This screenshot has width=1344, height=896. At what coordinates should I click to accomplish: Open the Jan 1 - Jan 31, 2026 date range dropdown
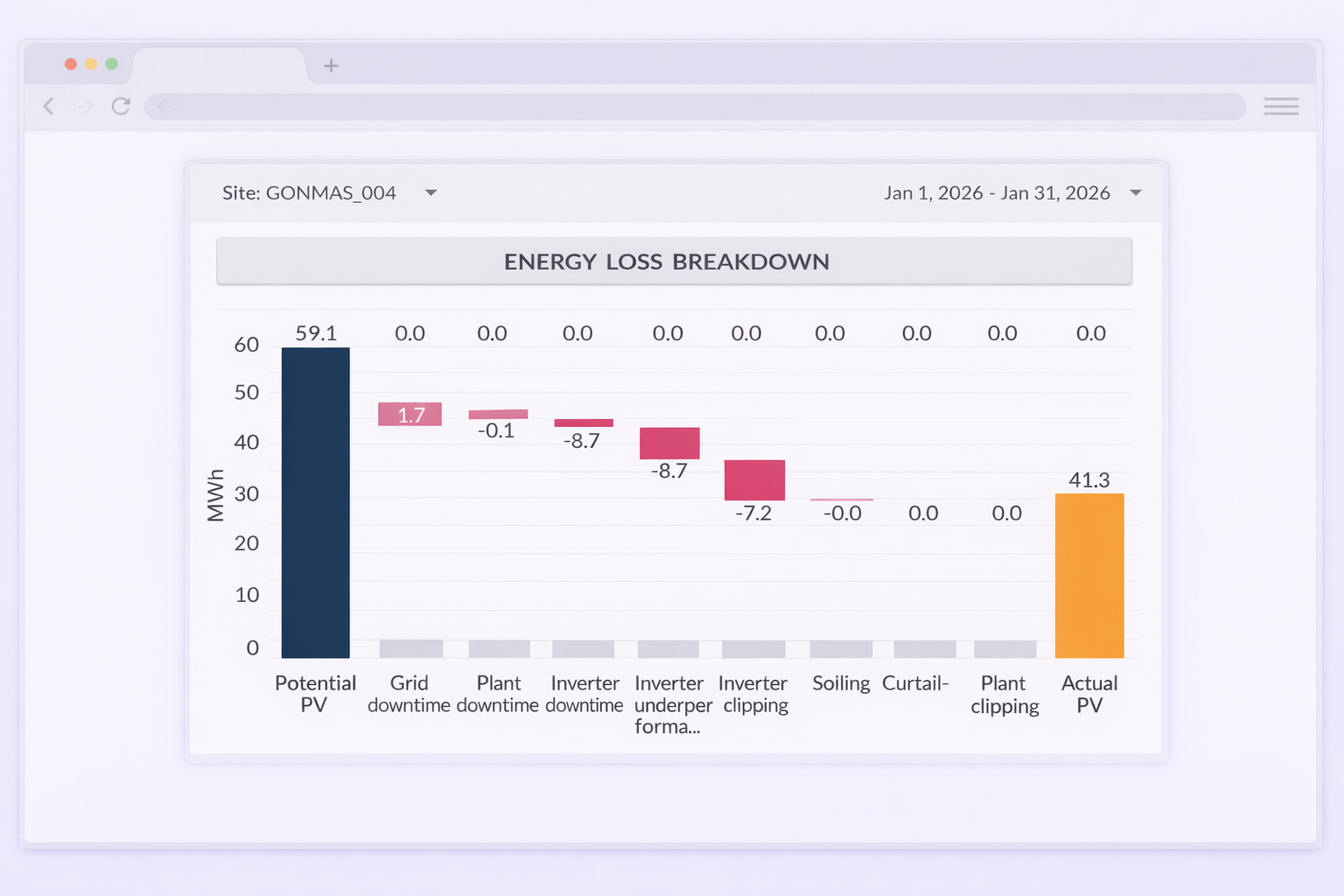pos(1012,192)
